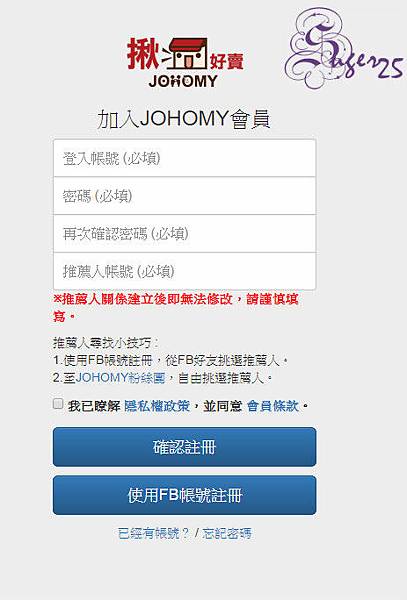Click into the 再次確認密碼 field
The width and height of the screenshot is (407, 600).
185,233
